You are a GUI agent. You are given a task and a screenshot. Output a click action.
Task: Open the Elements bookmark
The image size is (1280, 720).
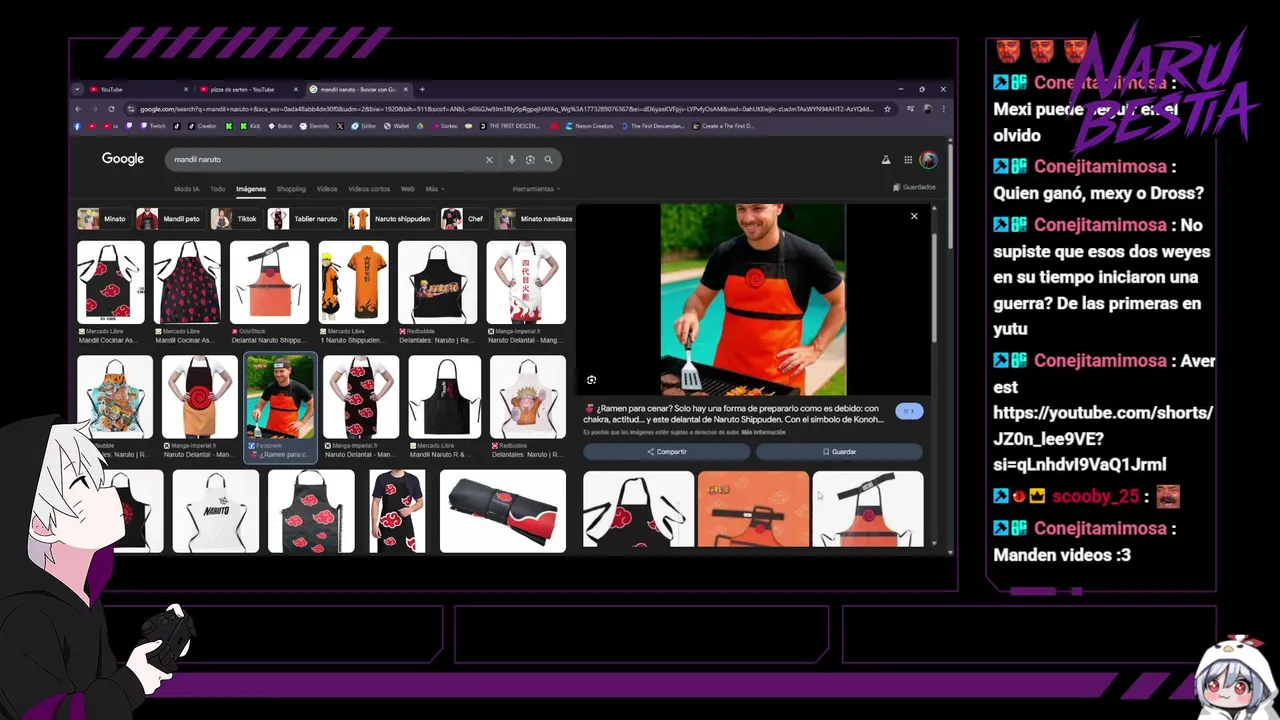pyautogui.click(x=314, y=126)
